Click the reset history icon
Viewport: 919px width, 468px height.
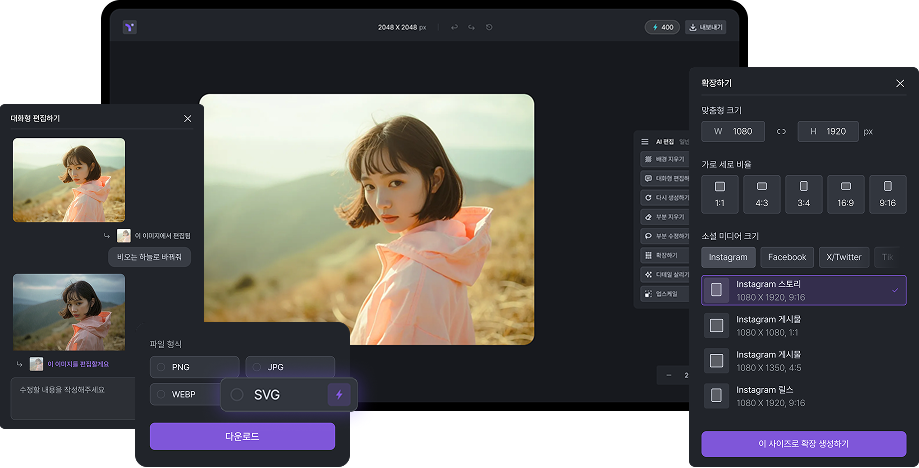pyautogui.click(x=489, y=27)
